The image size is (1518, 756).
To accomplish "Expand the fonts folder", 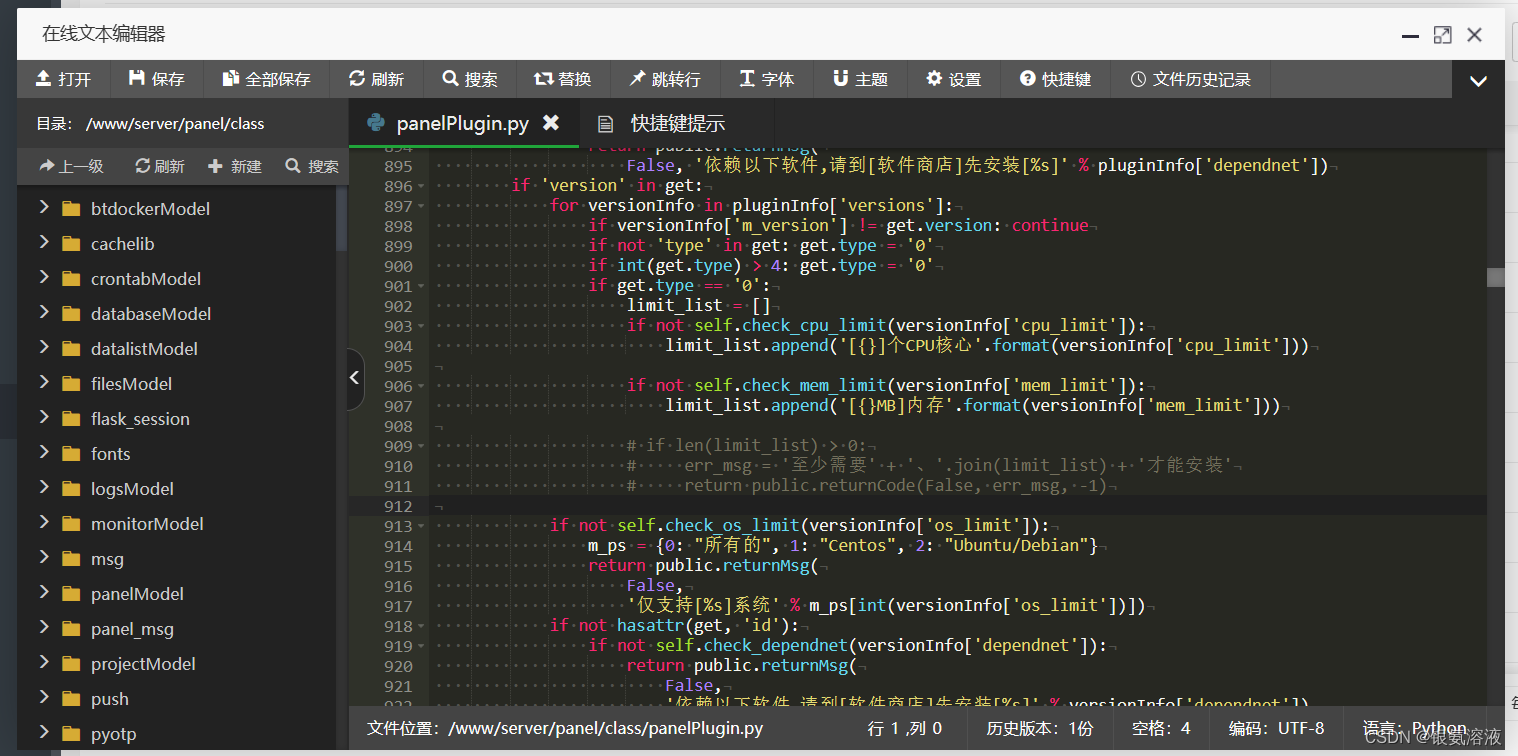I will click(x=44, y=453).
